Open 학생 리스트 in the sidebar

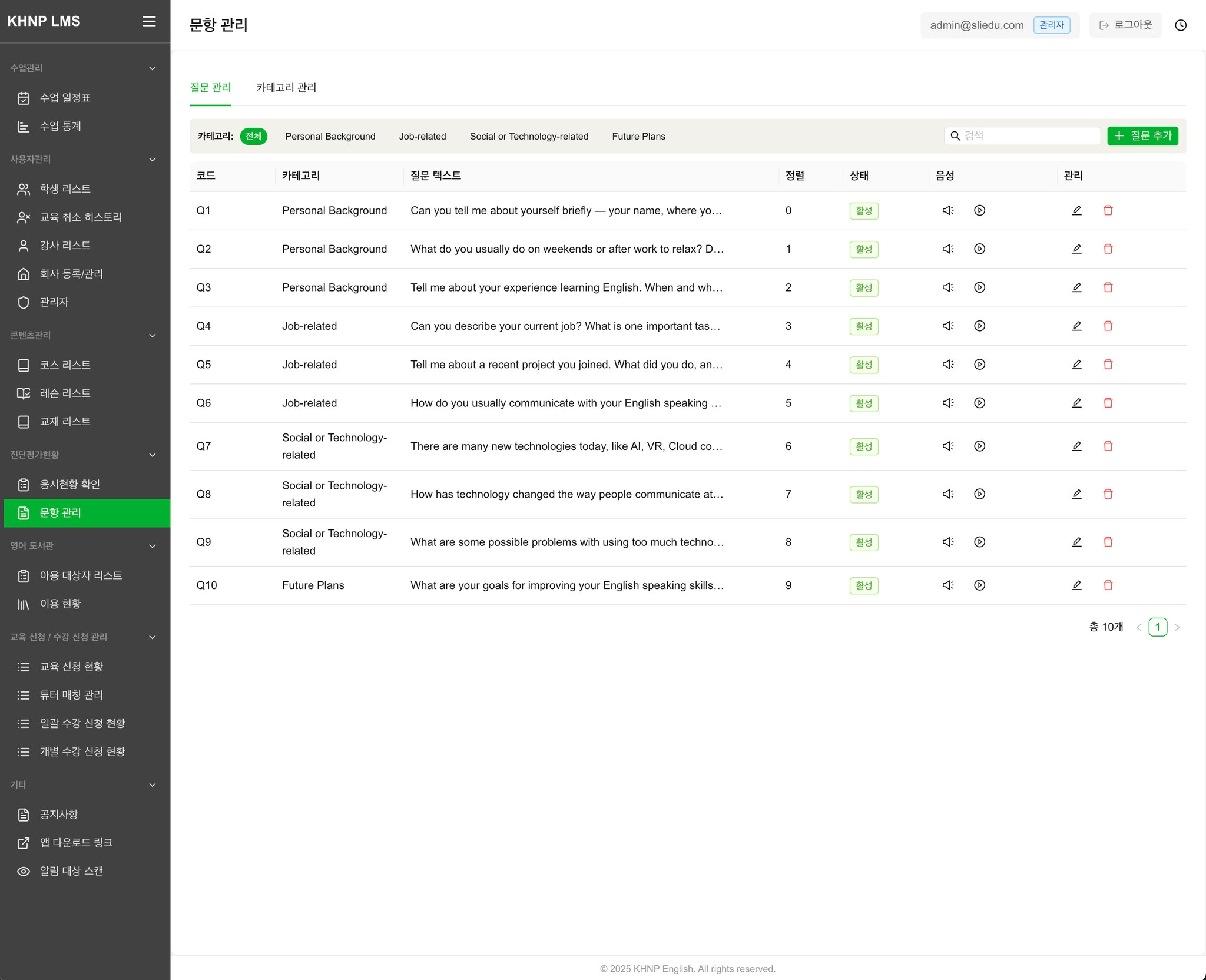(65, 189)
